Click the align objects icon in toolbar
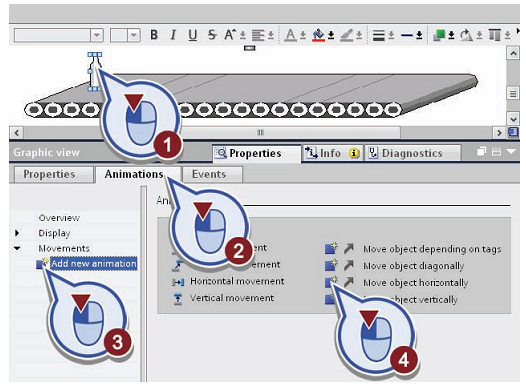 [x=494, y=35]
